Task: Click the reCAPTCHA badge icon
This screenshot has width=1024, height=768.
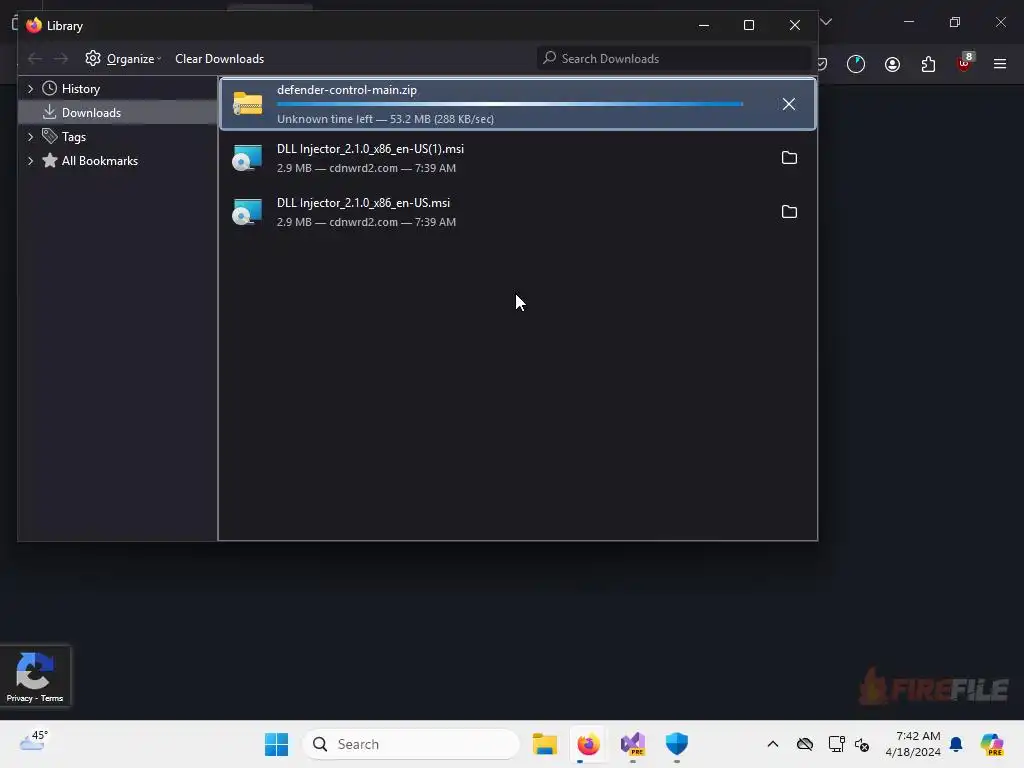Action: [x=34, y=671]
